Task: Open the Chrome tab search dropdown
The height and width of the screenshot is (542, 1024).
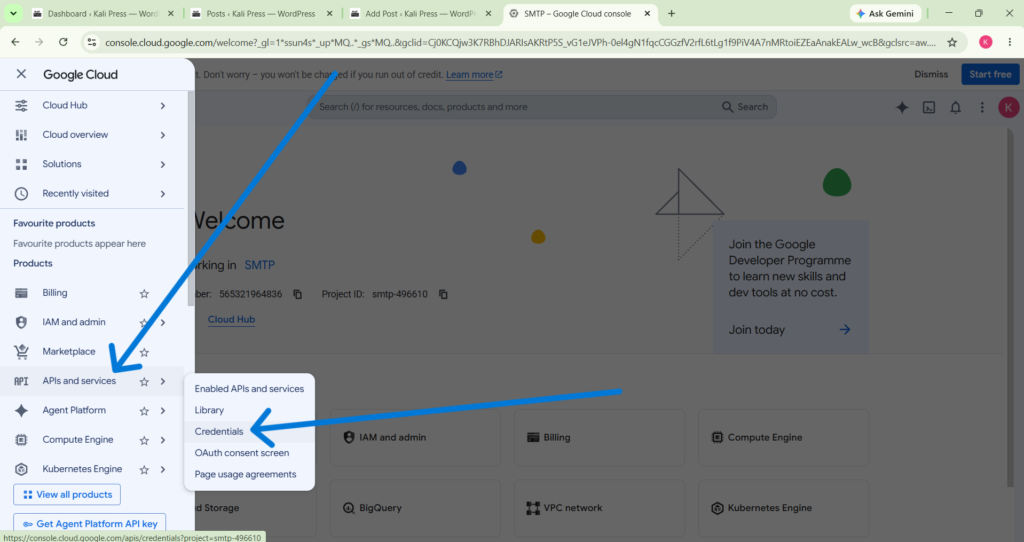Action: 13,13
